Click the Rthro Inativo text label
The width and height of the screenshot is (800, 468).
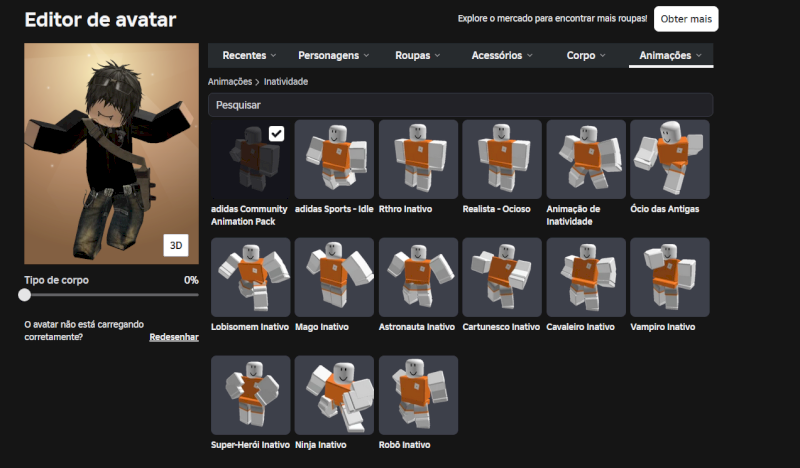point(406,209)
